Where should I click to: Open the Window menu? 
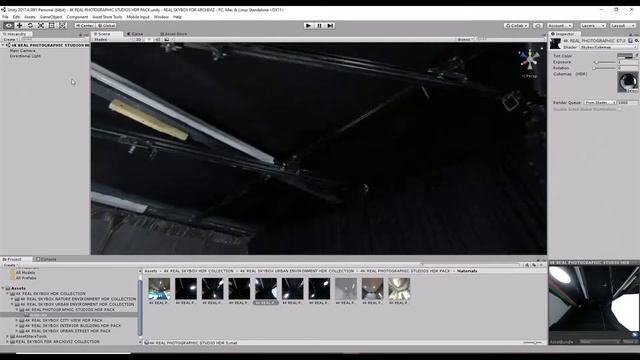point(161,17)
